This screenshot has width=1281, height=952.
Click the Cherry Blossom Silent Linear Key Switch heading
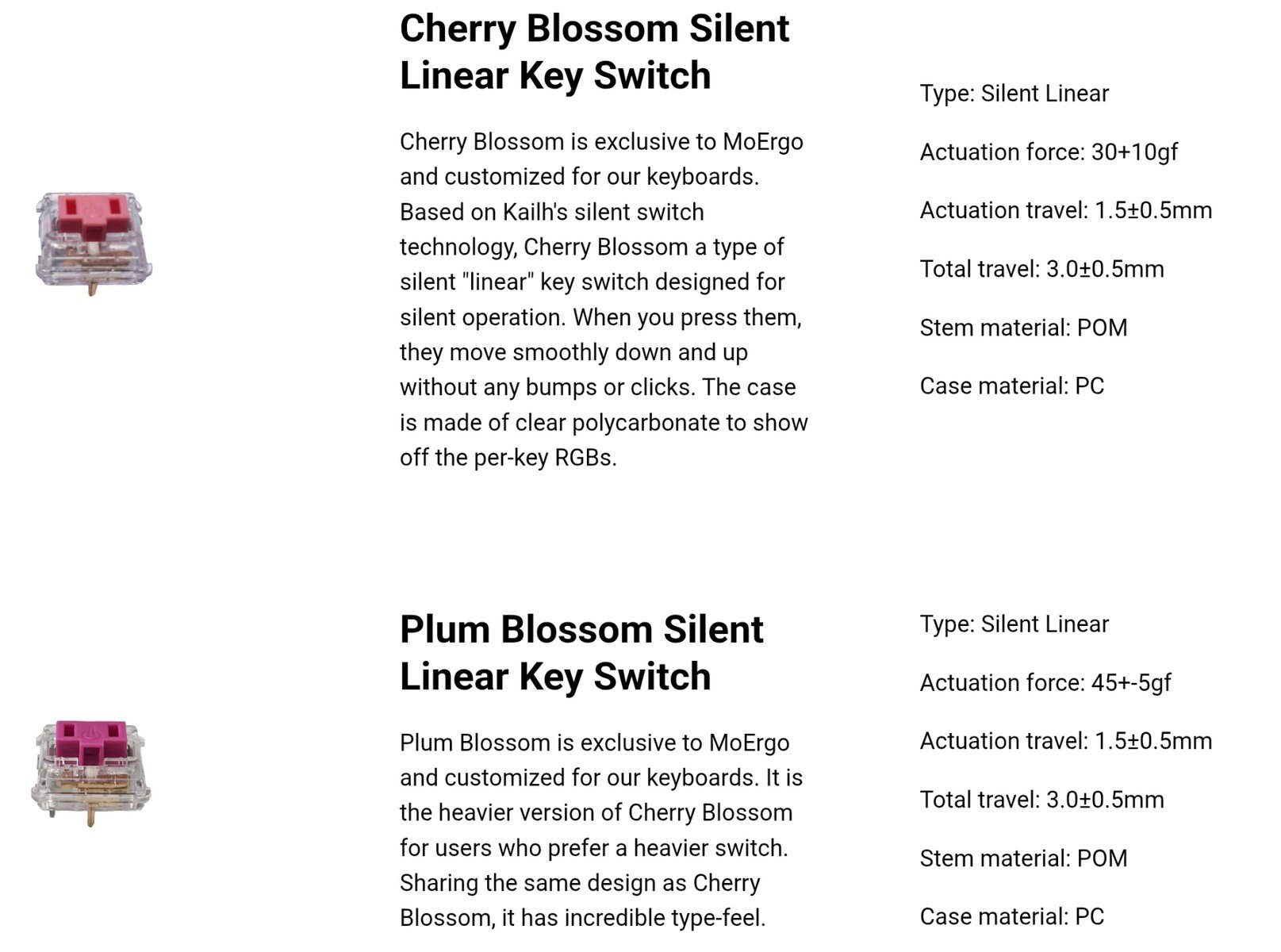594,52
